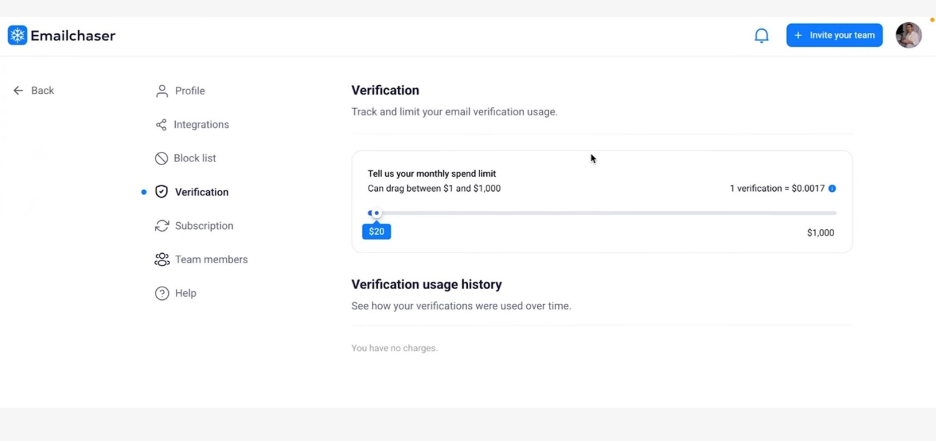Click the back arrow icon
The height and width of the screenshot is (442, 936).
tap(18, 91)
